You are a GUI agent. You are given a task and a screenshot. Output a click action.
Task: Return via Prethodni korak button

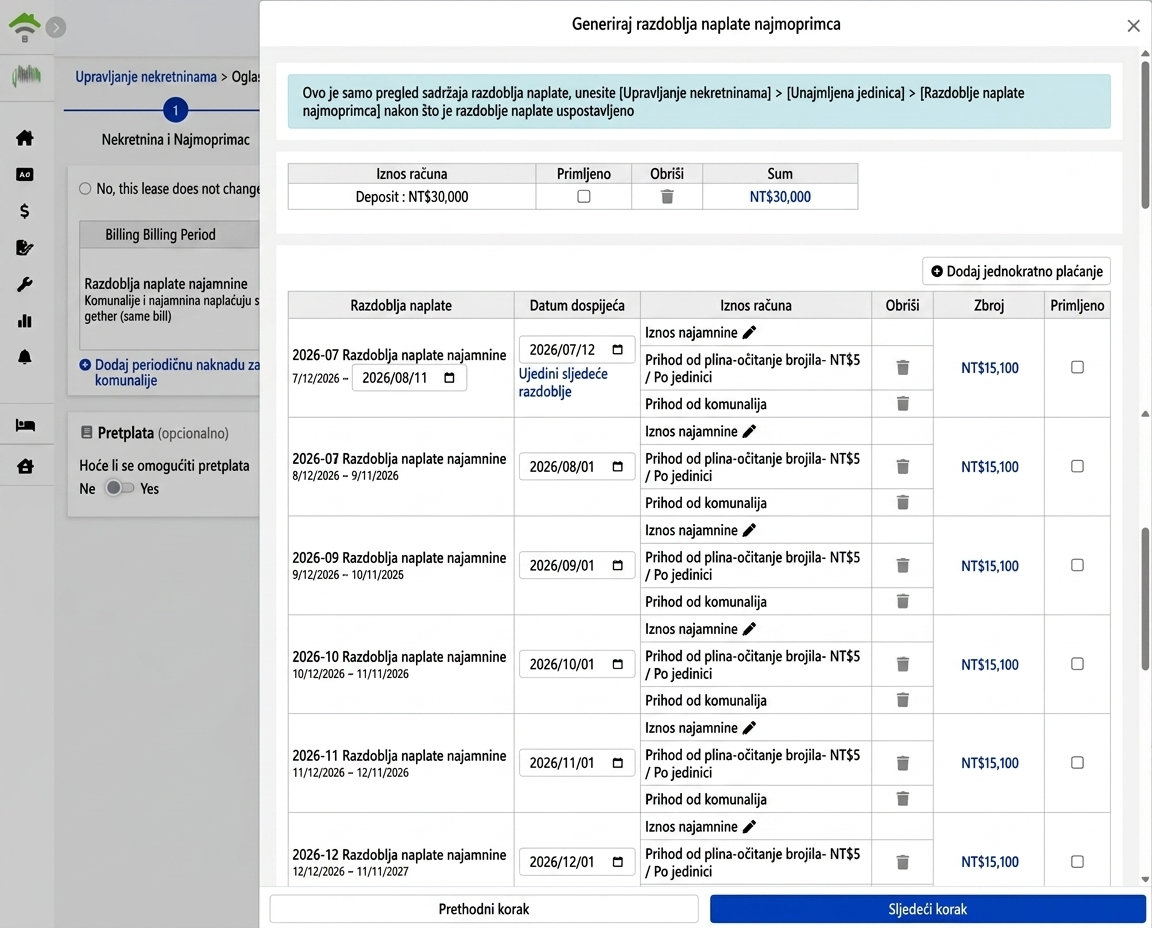483,909
